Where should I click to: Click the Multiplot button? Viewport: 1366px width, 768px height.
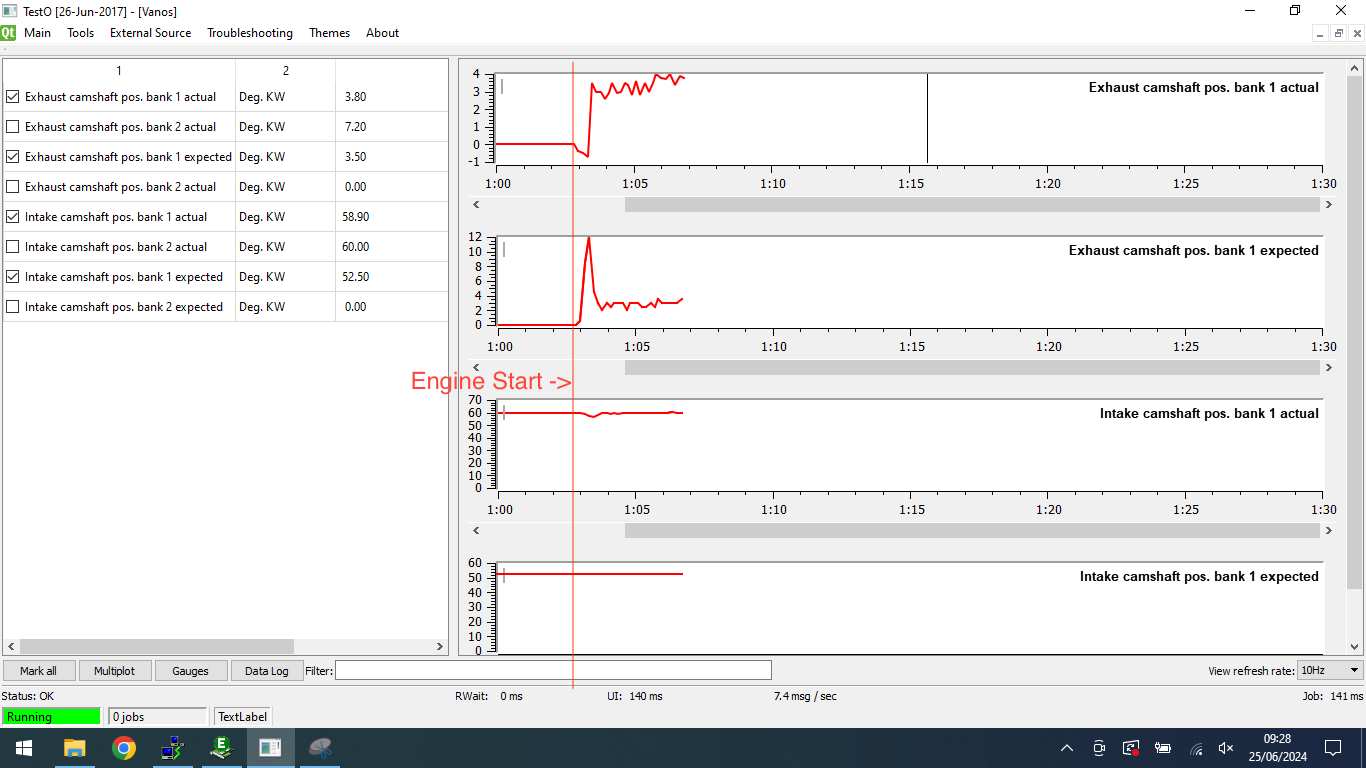coord(115,671)
